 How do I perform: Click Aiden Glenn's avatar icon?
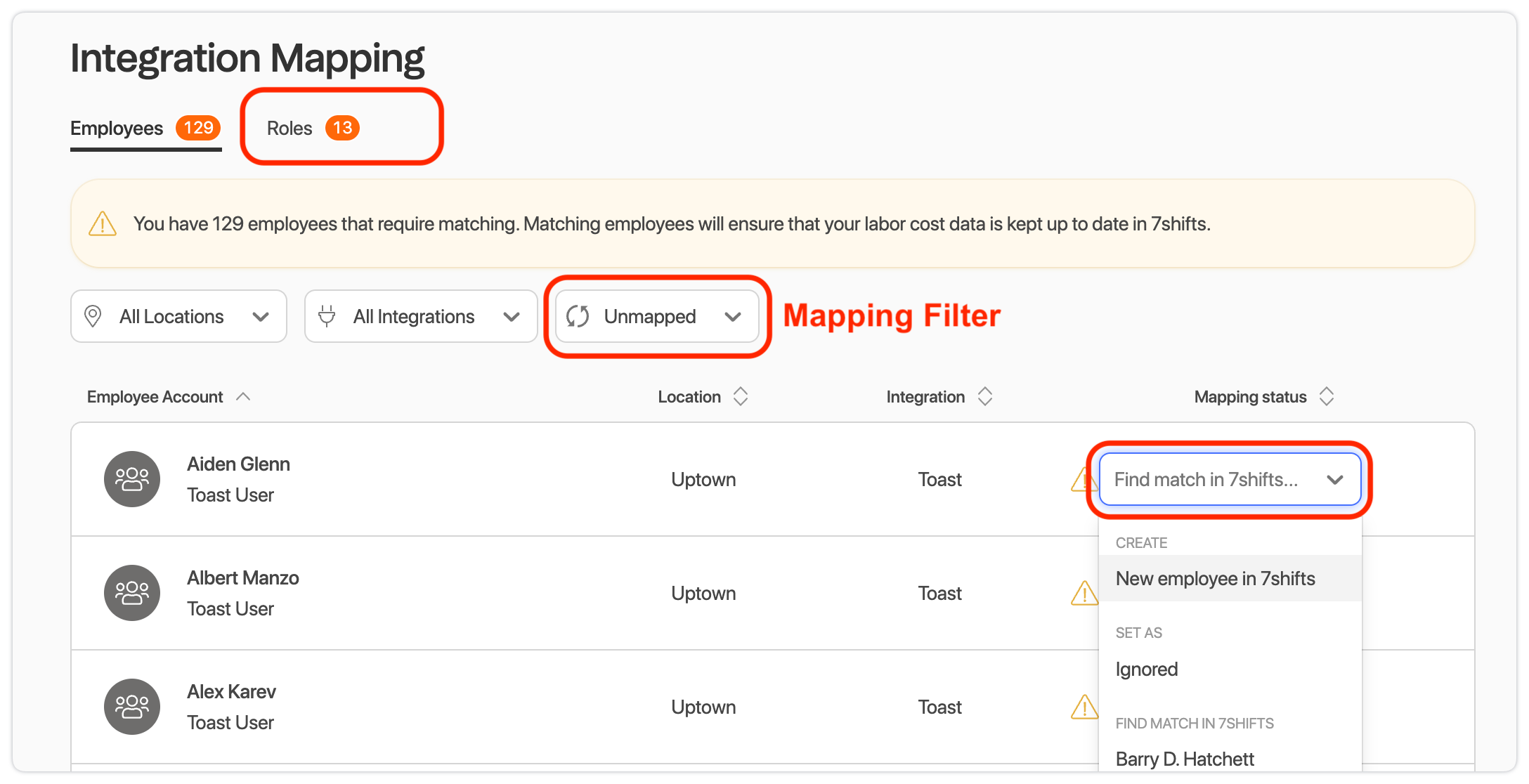pyautogui.click(x=132, y=479)
